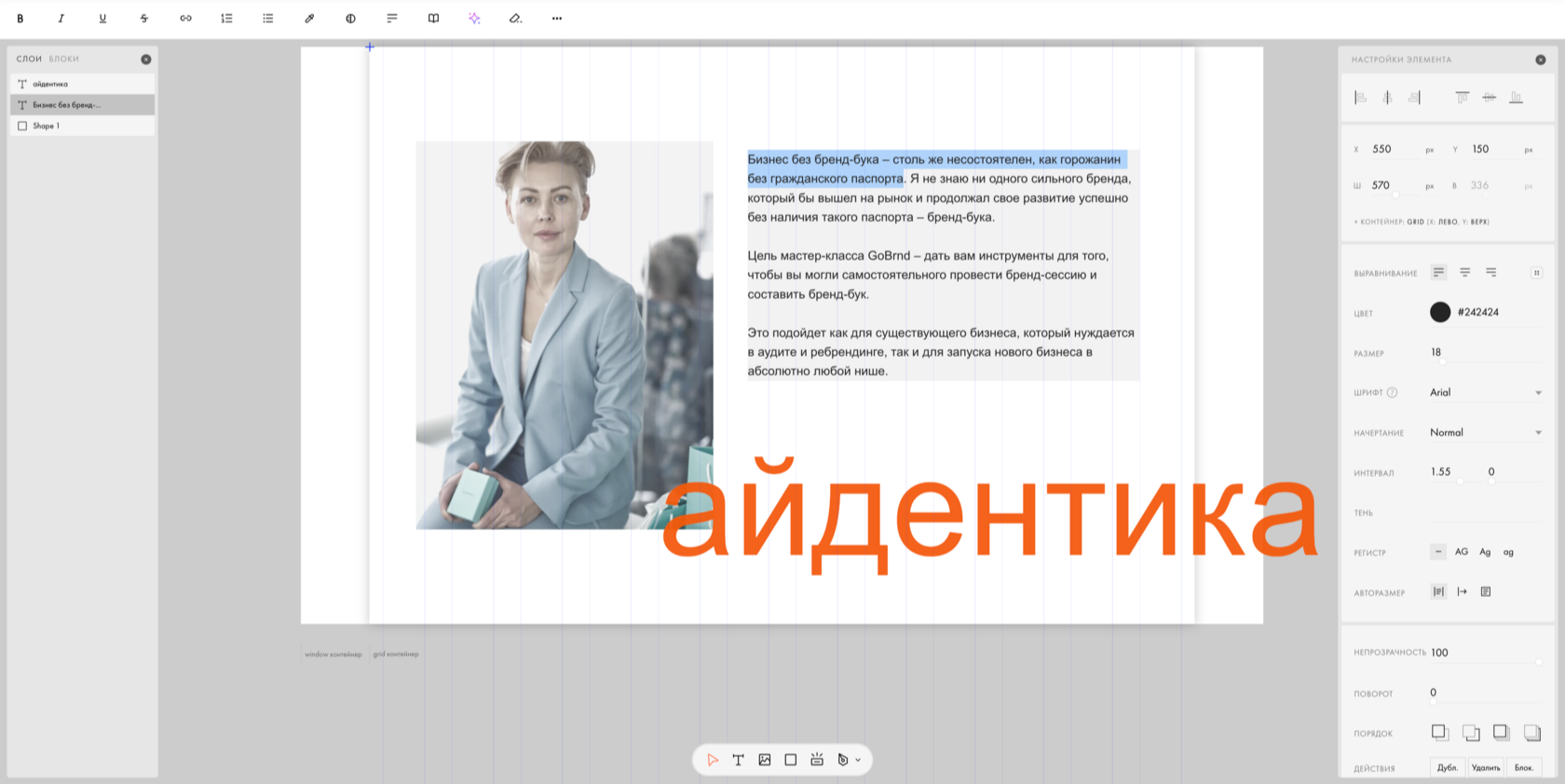The height and width of the screenshot is (784, 1565).
Task: Open the Normal font weight dropdown
Action: click(1486, 432)
